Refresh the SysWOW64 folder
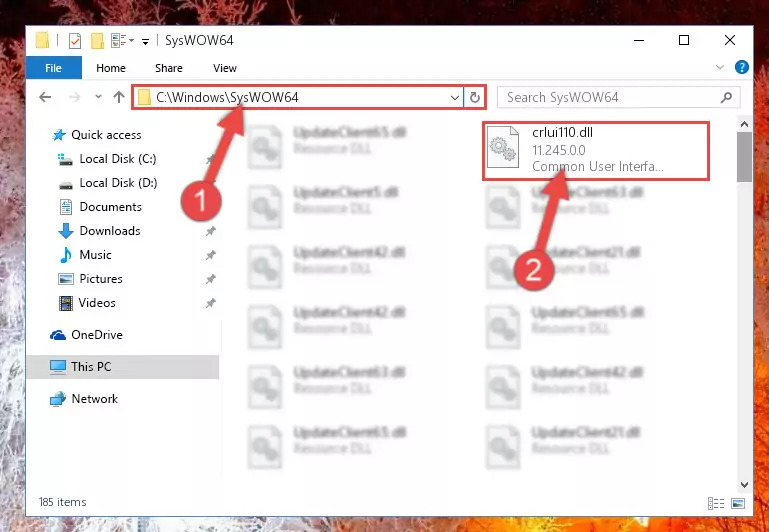The height and width of the screenshot is (532, 769). pyautogui.click(x=474, y=98)
